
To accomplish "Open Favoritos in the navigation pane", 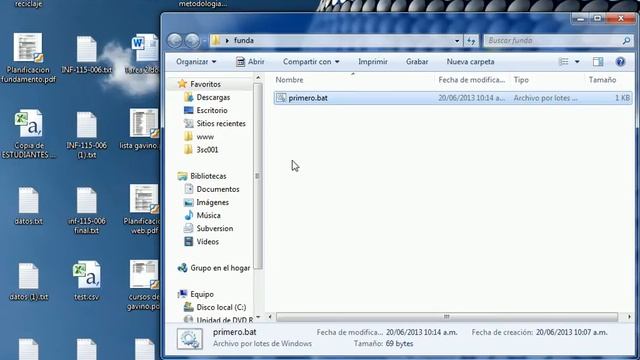I will pyautogui.click(x=205, y=84).
